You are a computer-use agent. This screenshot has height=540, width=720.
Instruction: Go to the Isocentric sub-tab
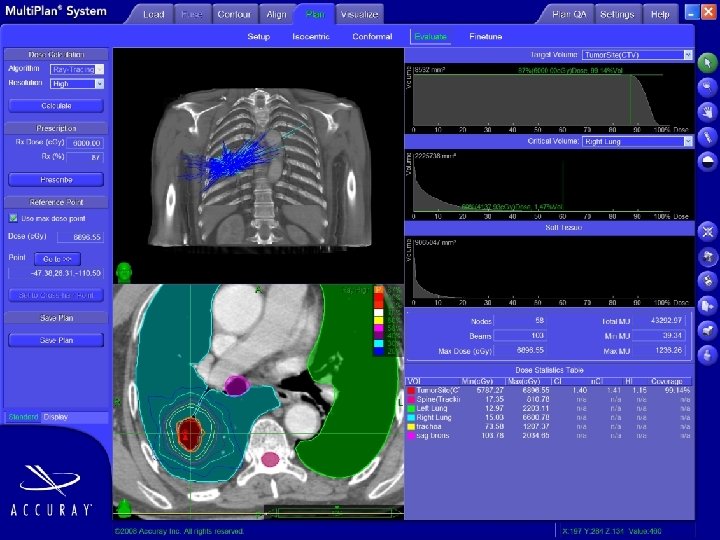click(x=311, y=36)
